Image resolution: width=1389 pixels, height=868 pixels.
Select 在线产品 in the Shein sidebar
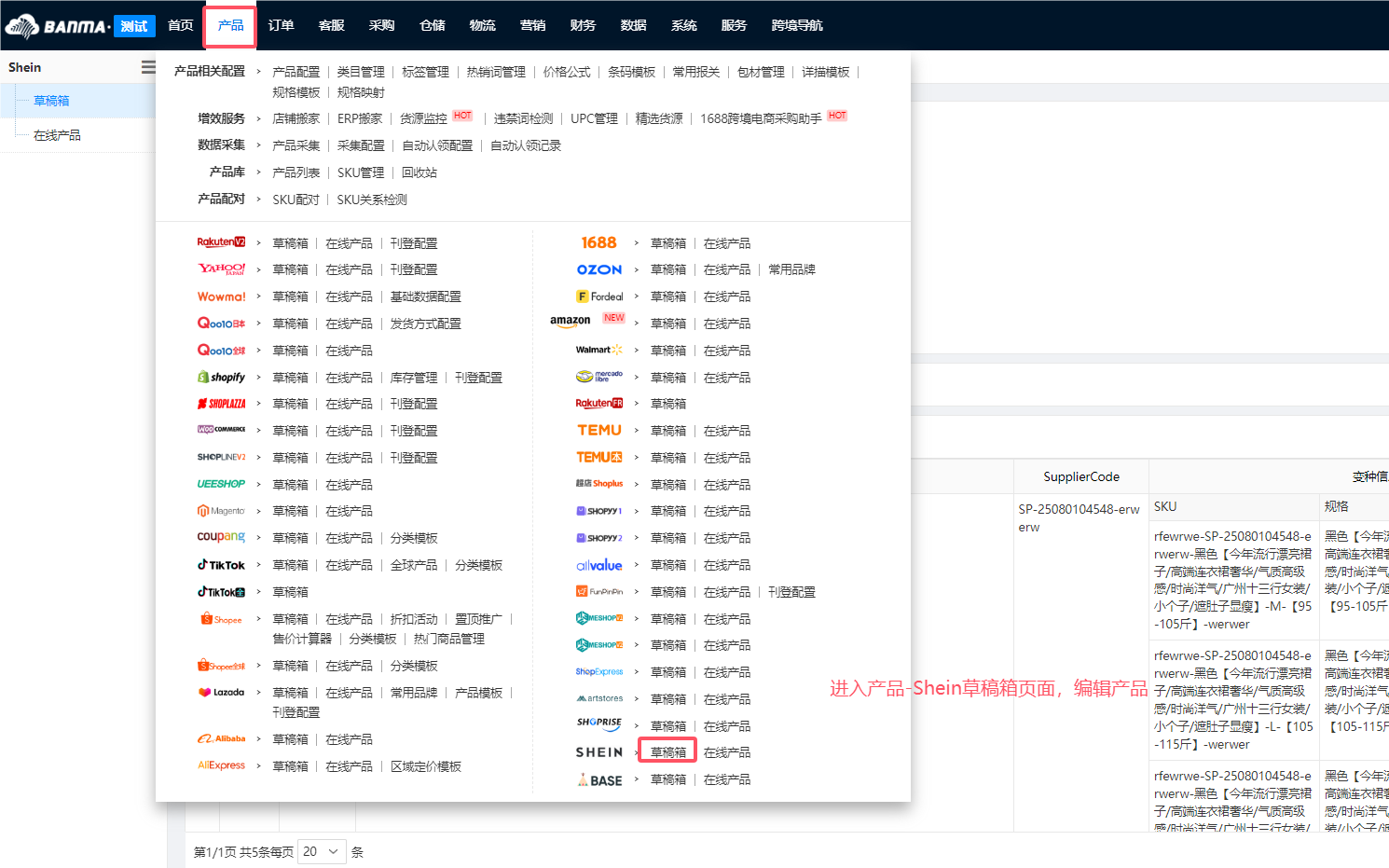pyautogui.click(x=57, y=135)
